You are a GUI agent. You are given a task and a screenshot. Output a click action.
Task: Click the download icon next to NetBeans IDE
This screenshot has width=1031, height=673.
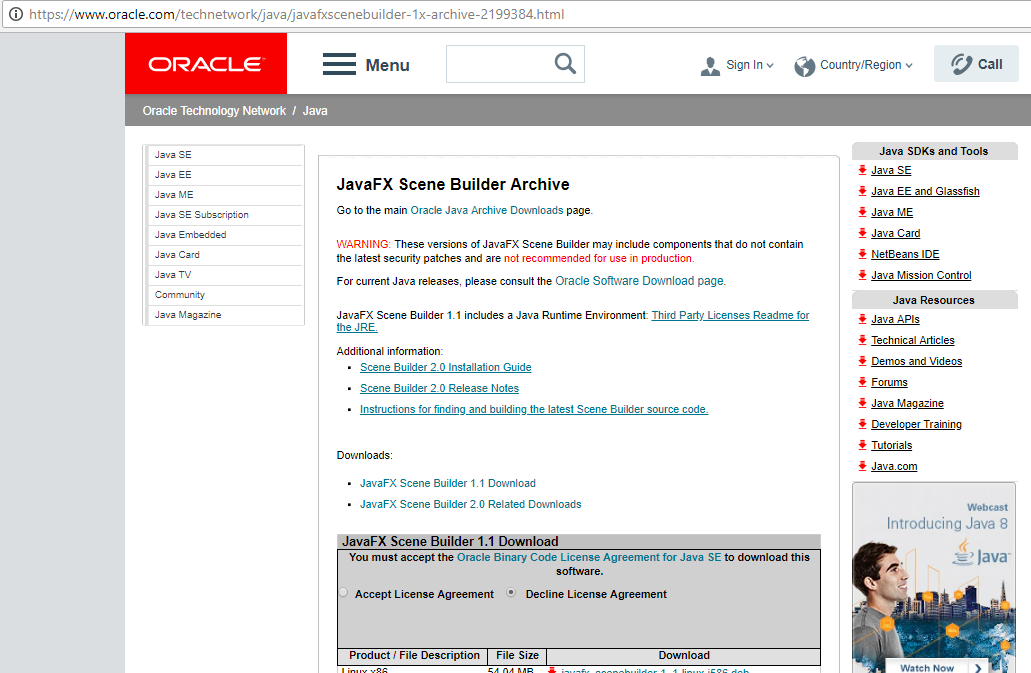(862, 254)
